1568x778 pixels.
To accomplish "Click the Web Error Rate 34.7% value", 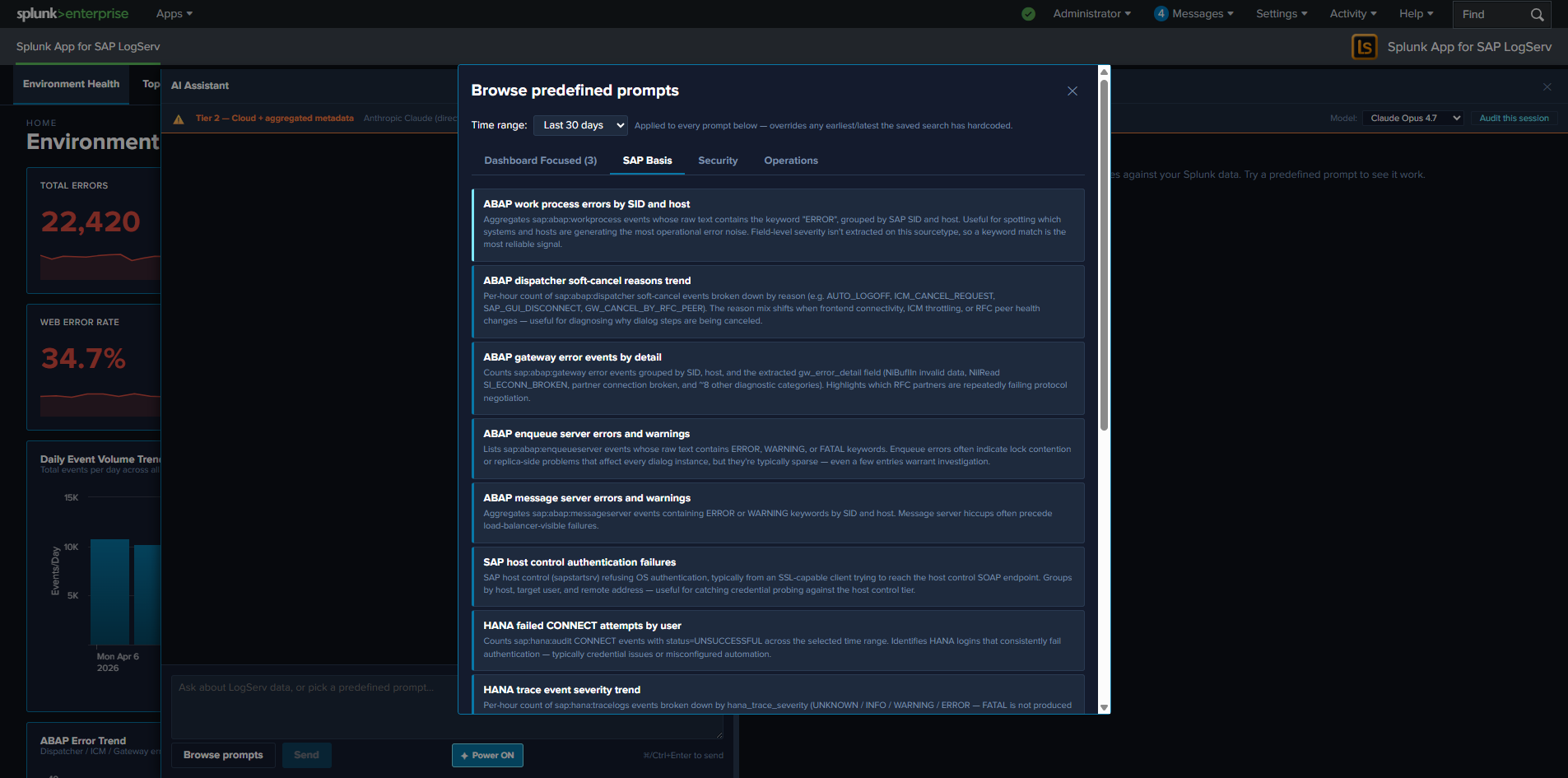I will click(x=83, y=358).
